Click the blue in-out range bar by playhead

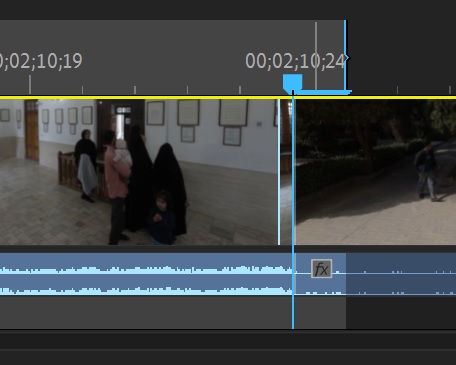coord(323,92)
